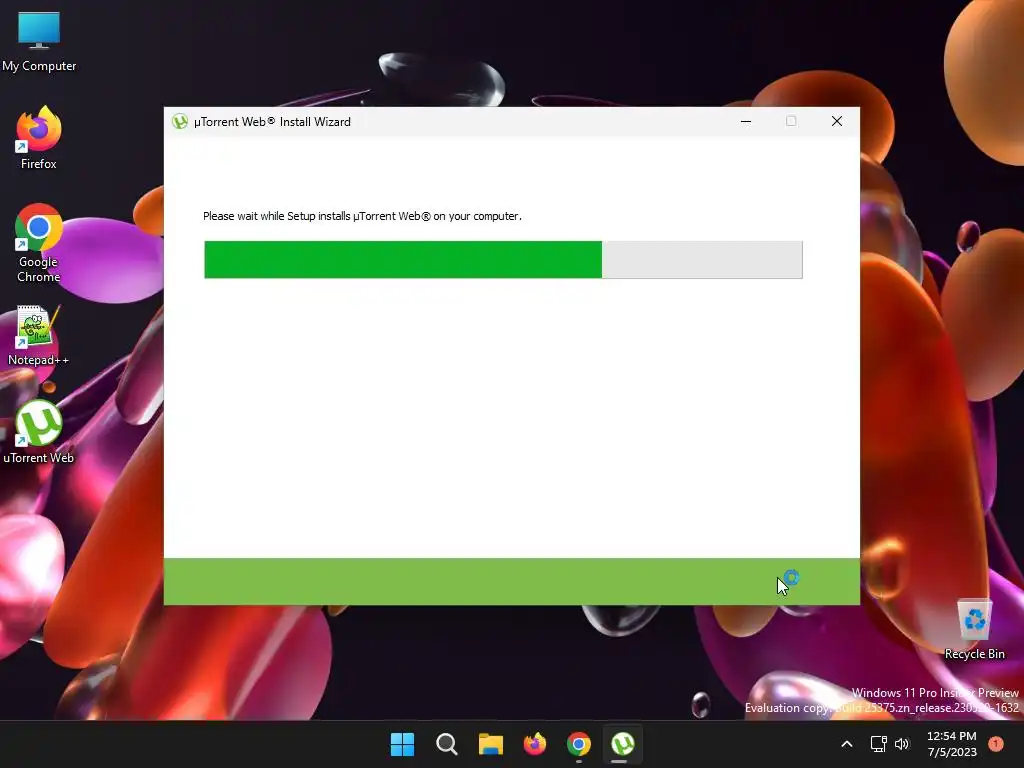Viewport: 1024px width, 768px height.
Task: Open Google Chrome desktop shortcut
Action: pos(39,243)
